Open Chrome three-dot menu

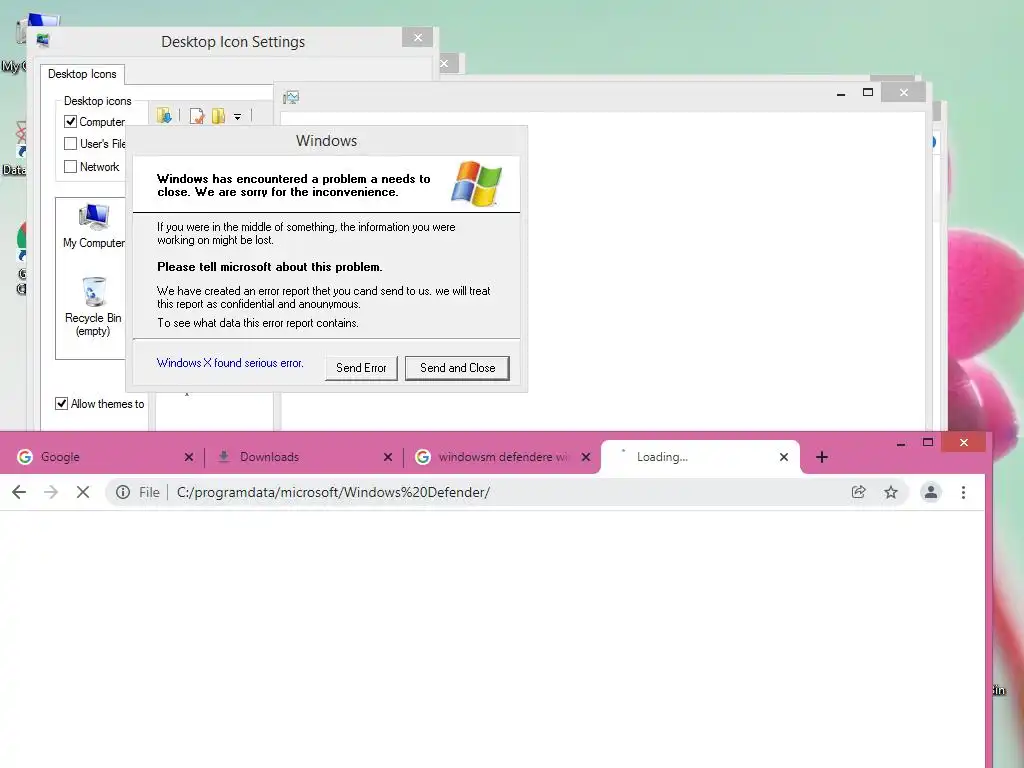(963, 492)
